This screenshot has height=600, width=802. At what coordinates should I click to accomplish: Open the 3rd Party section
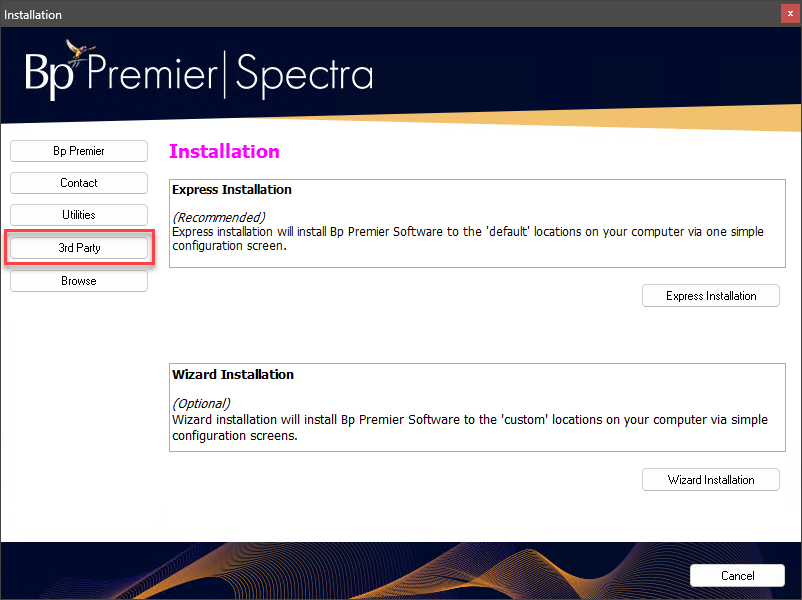[x=79, y=248]
